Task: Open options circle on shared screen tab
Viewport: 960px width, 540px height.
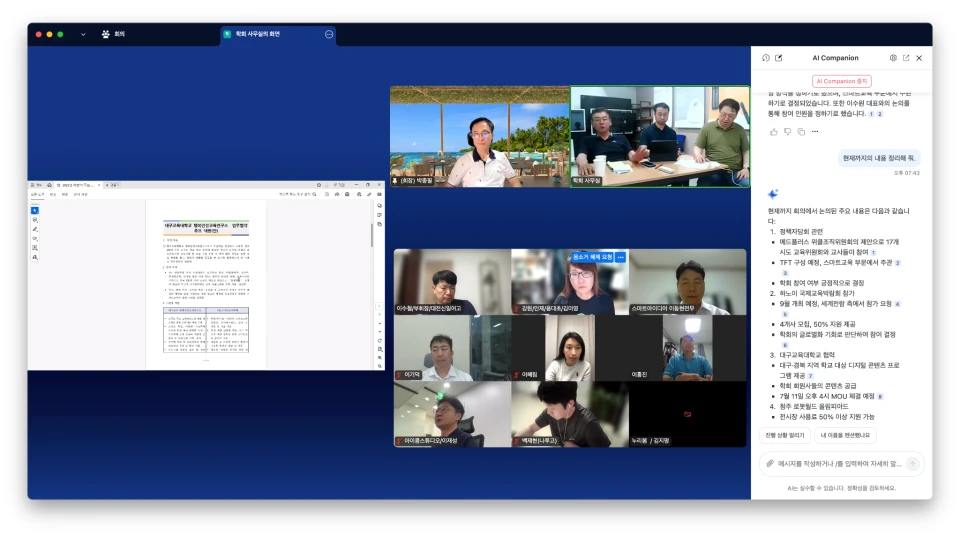Action: (329, 34)
